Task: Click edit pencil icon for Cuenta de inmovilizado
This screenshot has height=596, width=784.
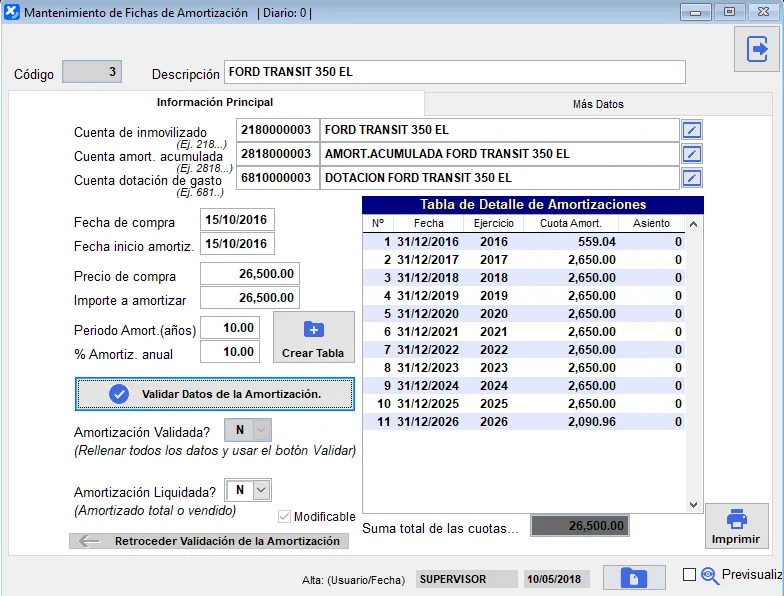Action: tap(692, 130)
